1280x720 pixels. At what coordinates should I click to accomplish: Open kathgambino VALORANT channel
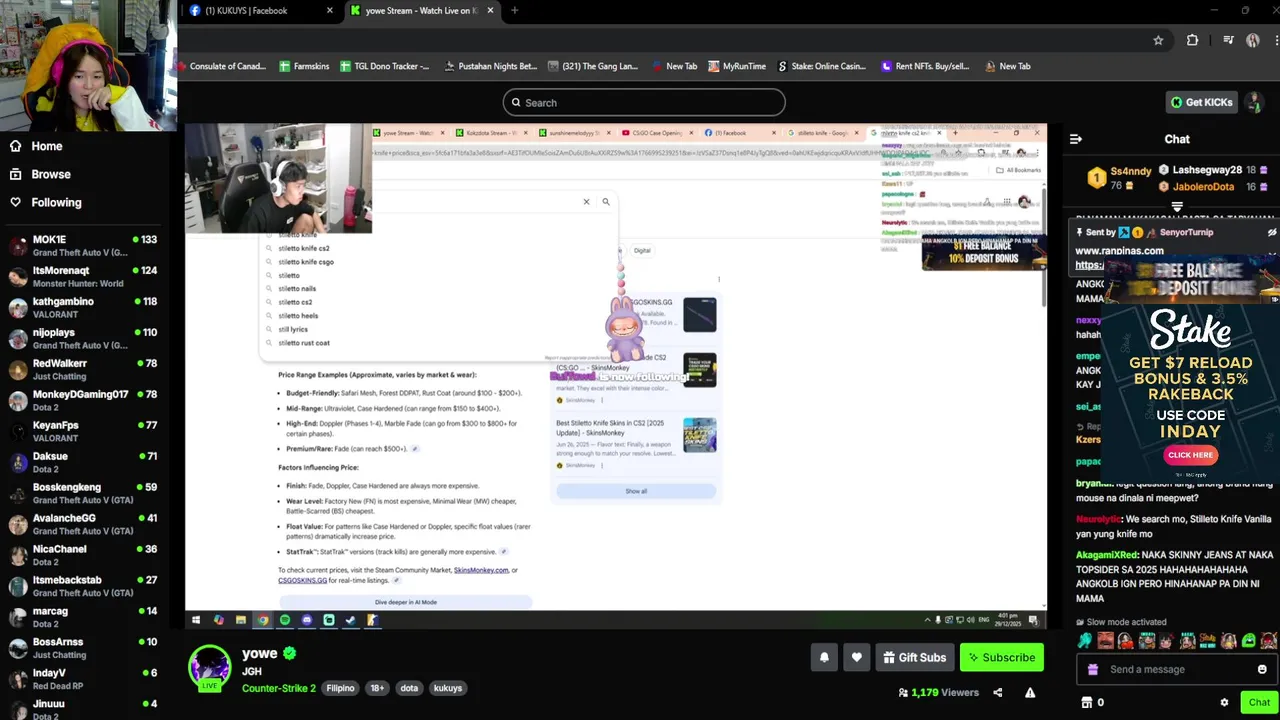click(x=82, y=308)
